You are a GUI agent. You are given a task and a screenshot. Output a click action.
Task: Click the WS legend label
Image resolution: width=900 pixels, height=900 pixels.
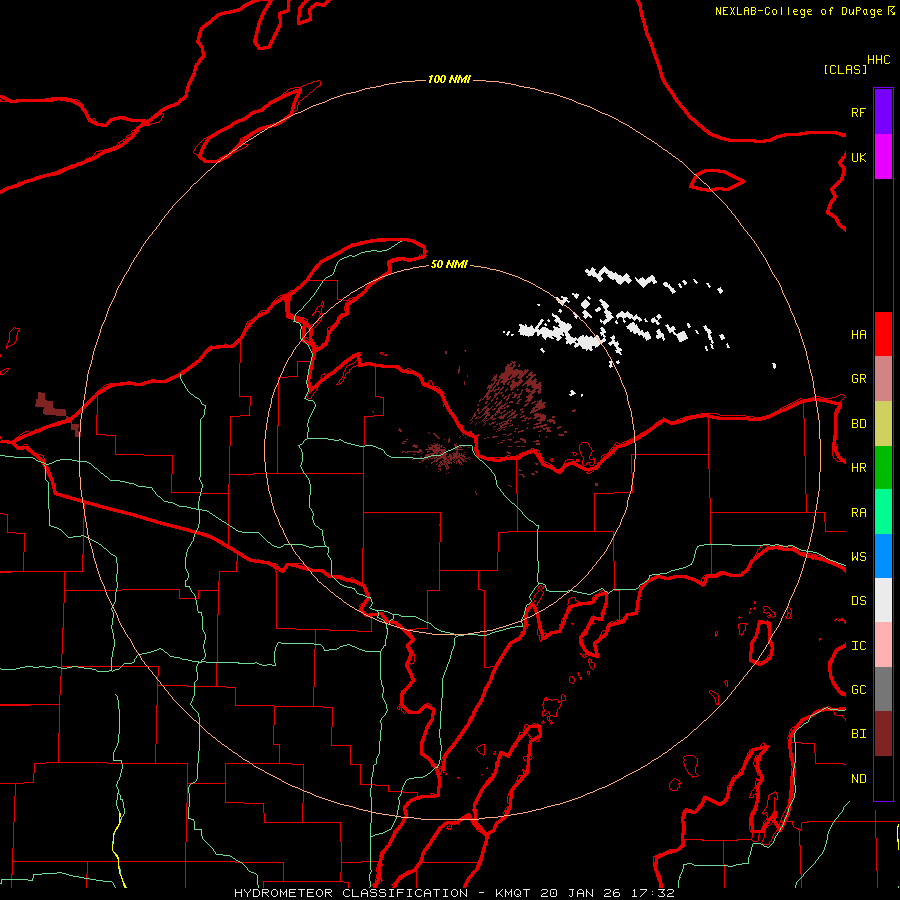(x=858, y=557)
